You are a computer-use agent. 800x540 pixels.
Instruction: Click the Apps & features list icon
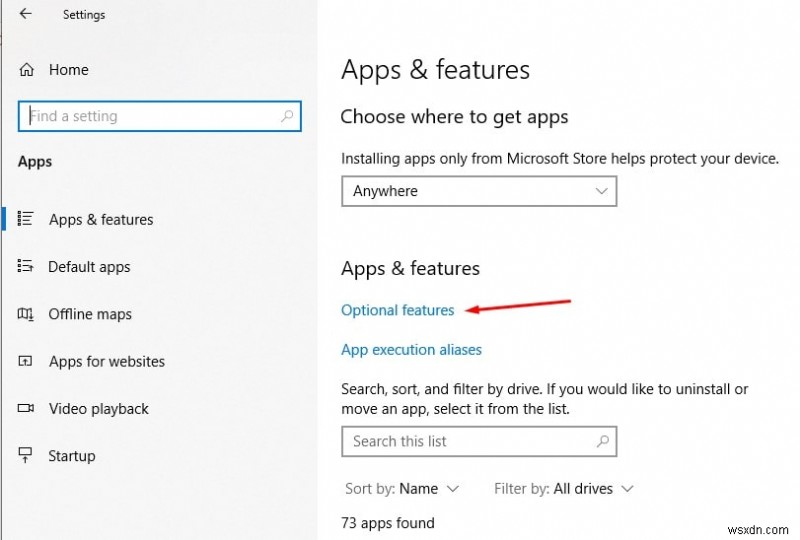point(27,219)
